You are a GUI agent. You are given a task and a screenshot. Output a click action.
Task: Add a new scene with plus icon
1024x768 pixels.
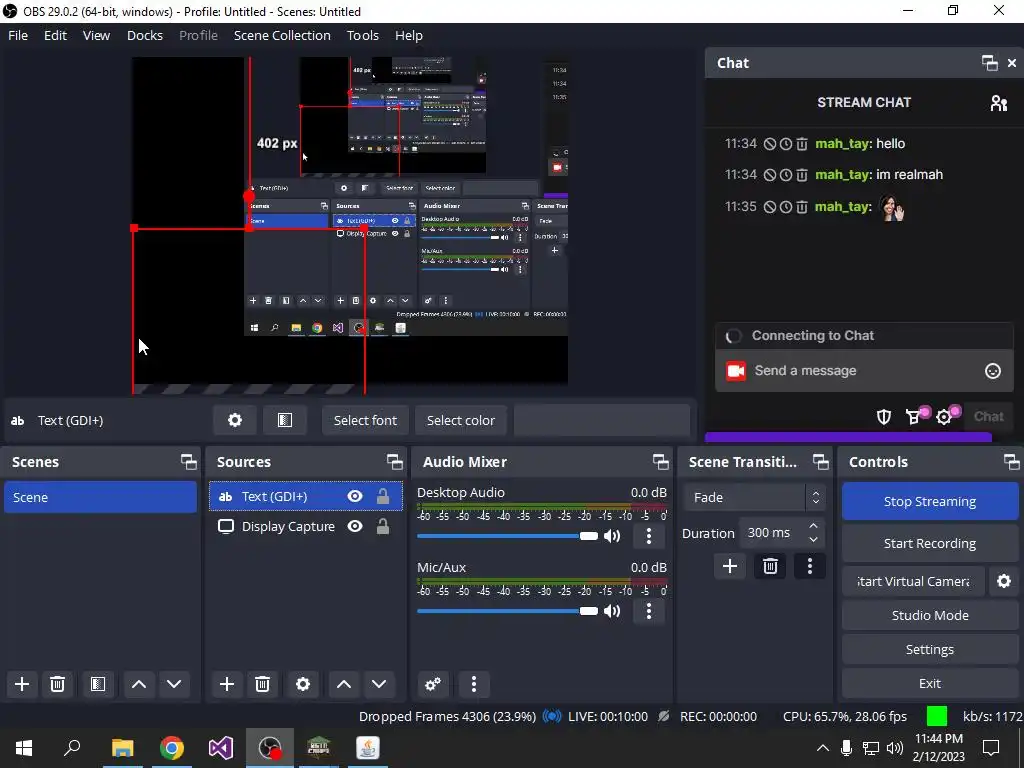coord(22,684)
